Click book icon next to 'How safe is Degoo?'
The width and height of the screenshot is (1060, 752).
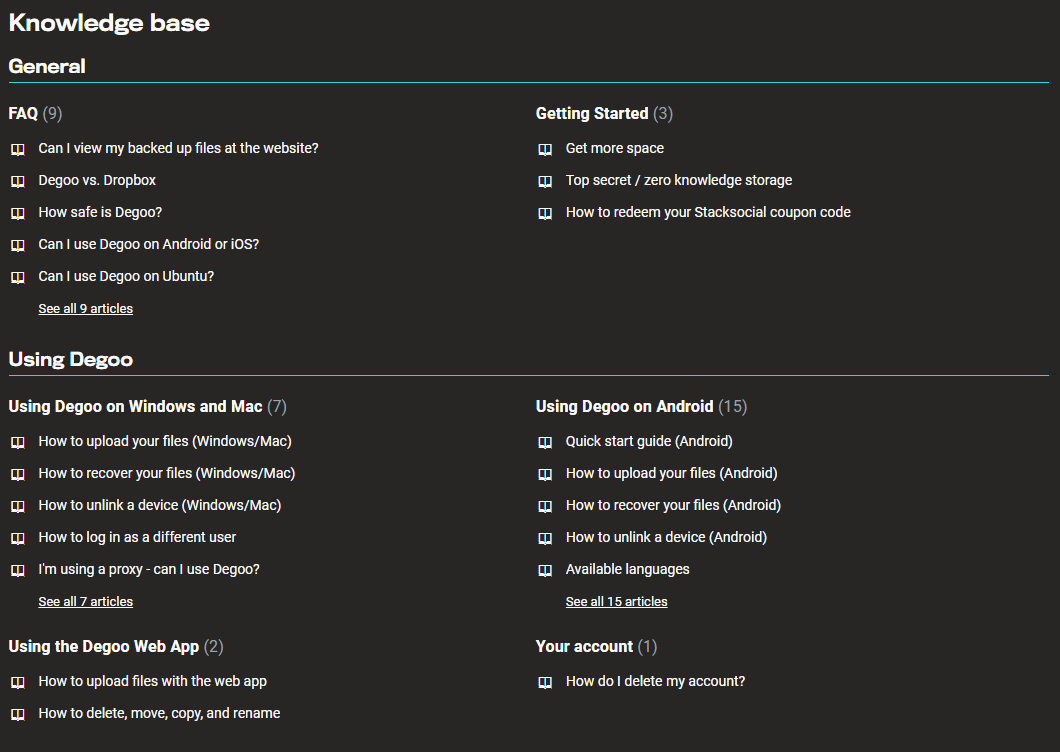[x=18, y=213]
